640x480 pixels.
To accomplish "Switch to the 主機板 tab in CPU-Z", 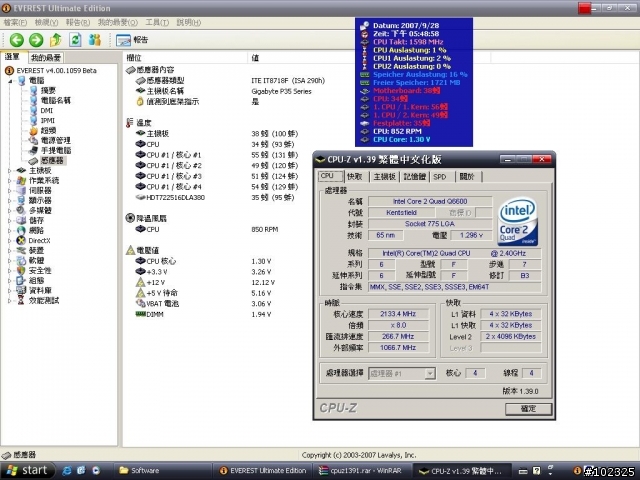I will point(384,177).
